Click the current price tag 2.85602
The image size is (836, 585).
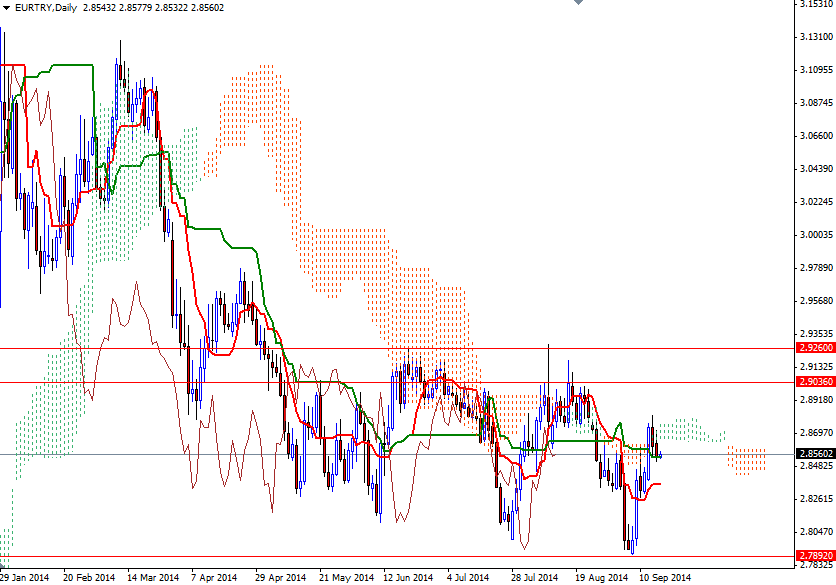tap(811, 453)
